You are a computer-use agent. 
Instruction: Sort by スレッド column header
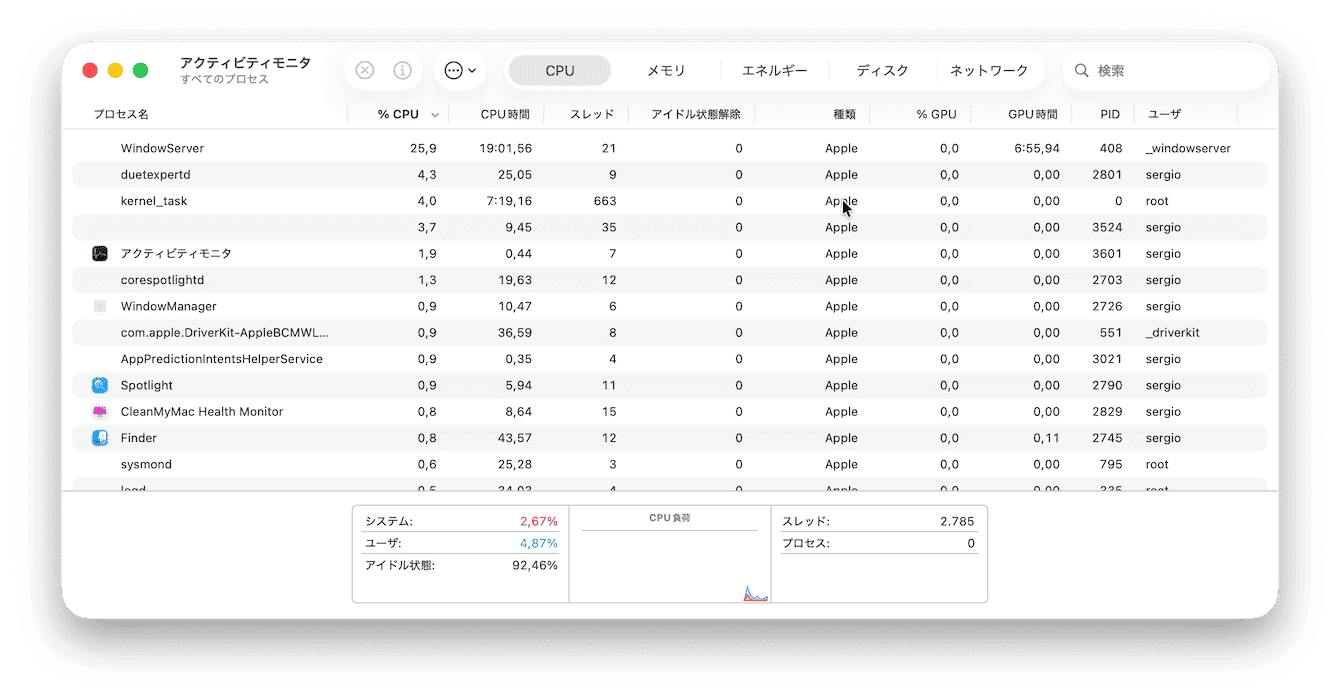(x=592, y=114)
